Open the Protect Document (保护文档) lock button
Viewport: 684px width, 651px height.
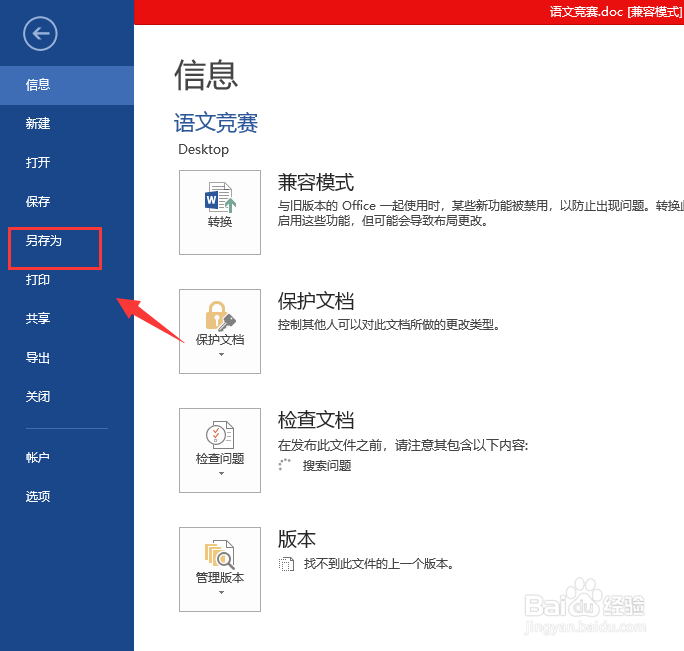click(x=220, y=331)
